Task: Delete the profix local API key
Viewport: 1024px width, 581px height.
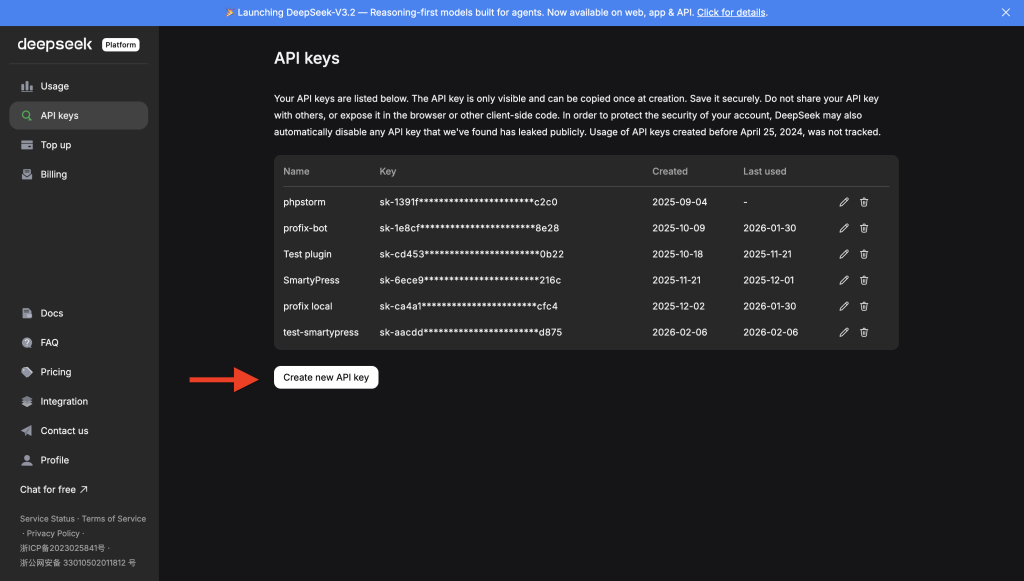Action: (863, 306)
